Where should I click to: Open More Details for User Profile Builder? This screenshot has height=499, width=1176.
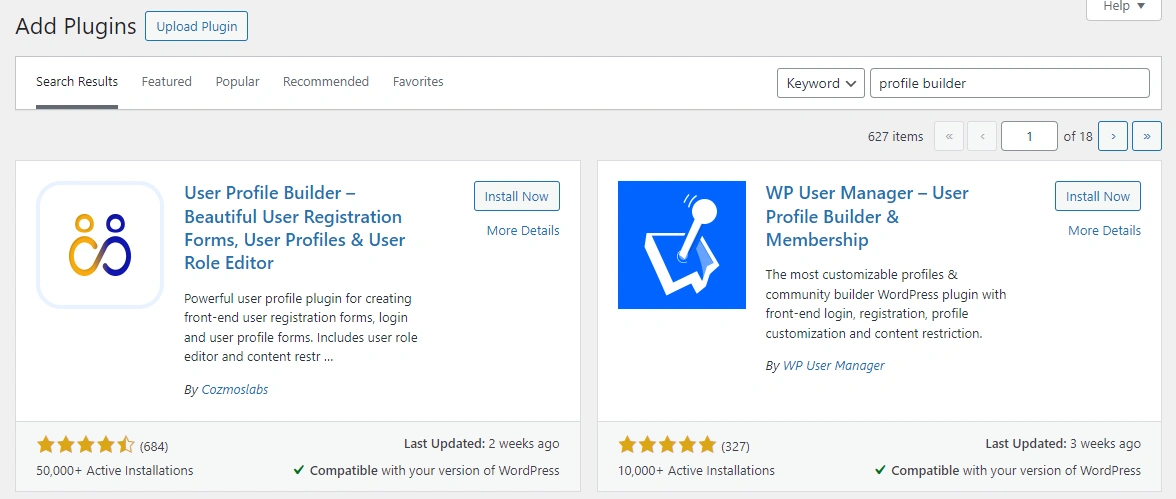522,231
